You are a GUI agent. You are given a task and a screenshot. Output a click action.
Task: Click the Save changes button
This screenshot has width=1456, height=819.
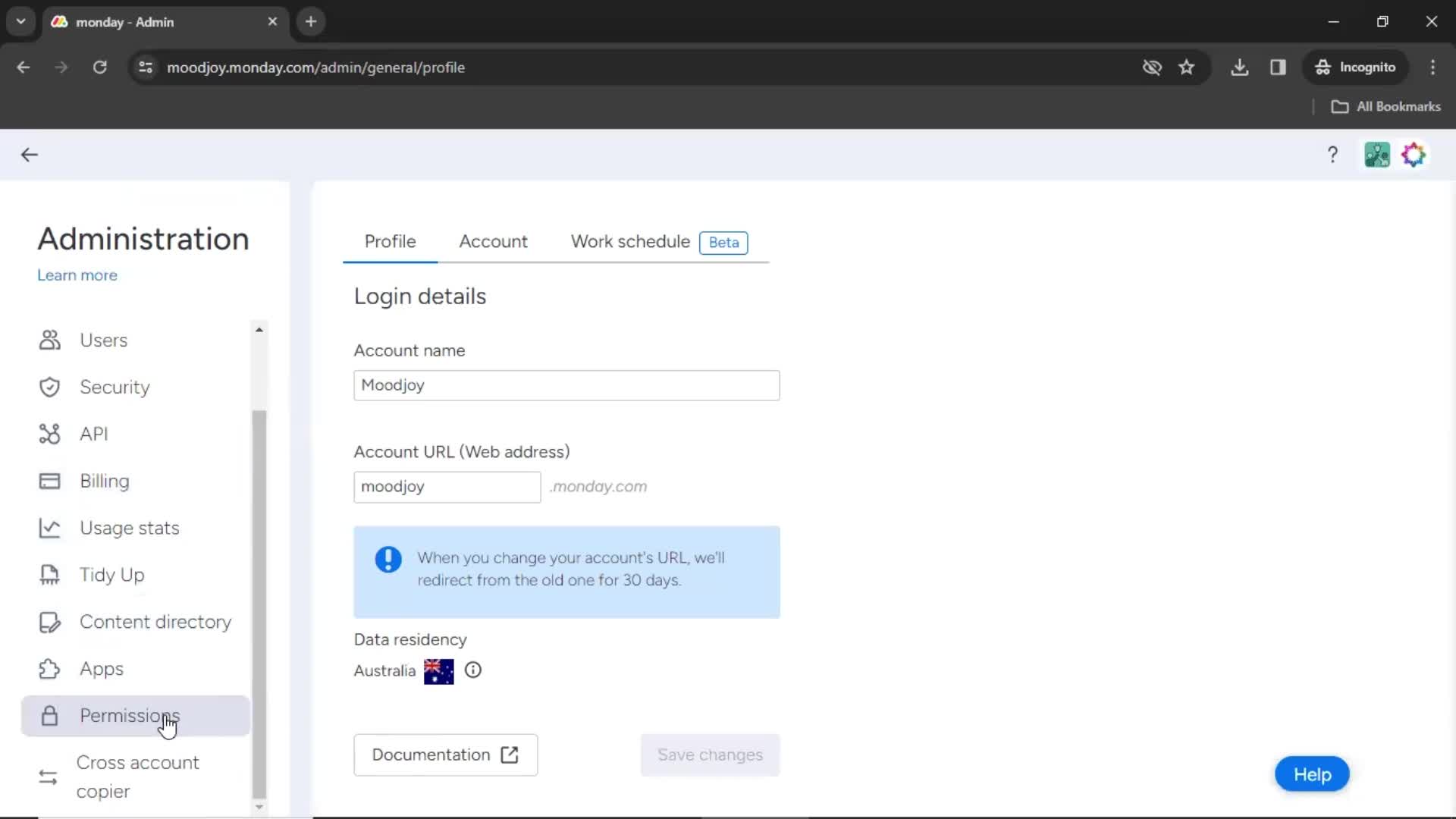click(x=710, y=755)
